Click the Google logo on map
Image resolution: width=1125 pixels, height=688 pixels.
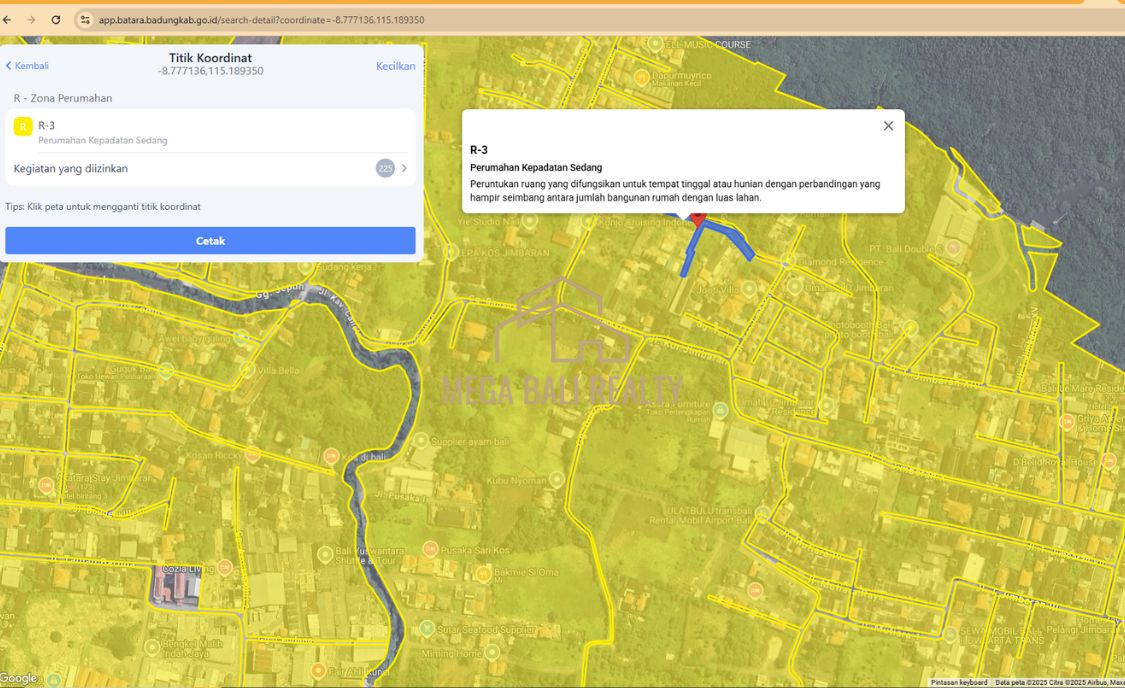(19, 678)
